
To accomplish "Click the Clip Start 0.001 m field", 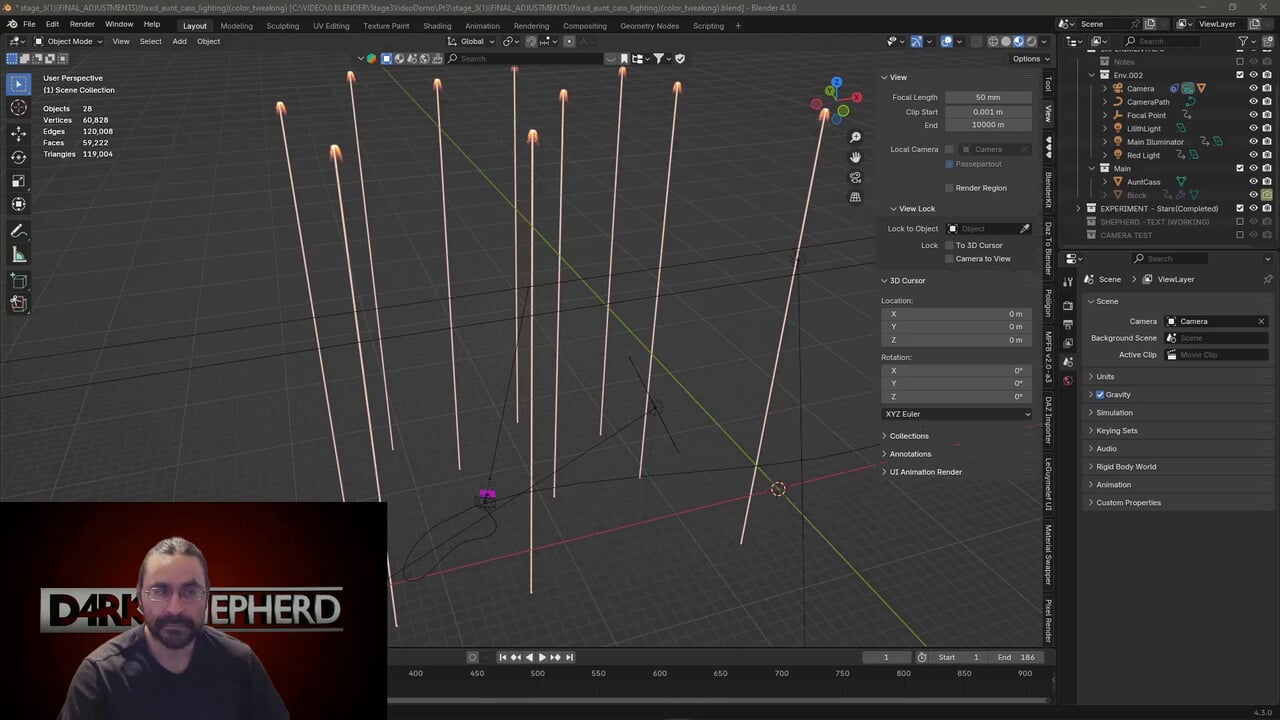I will click(988, 112).
